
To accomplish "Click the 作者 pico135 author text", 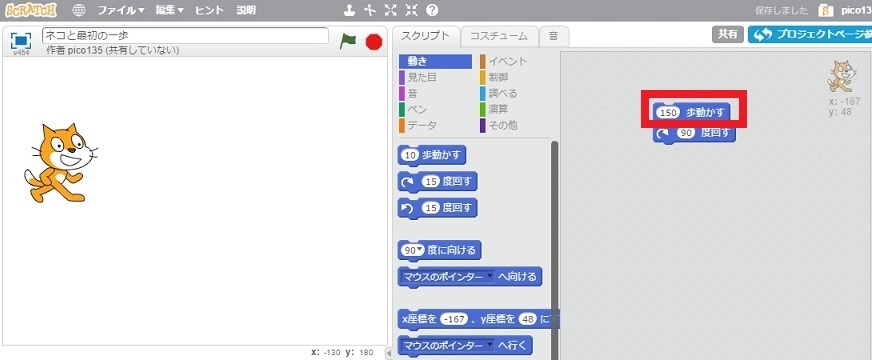I will tap(112, 50).
